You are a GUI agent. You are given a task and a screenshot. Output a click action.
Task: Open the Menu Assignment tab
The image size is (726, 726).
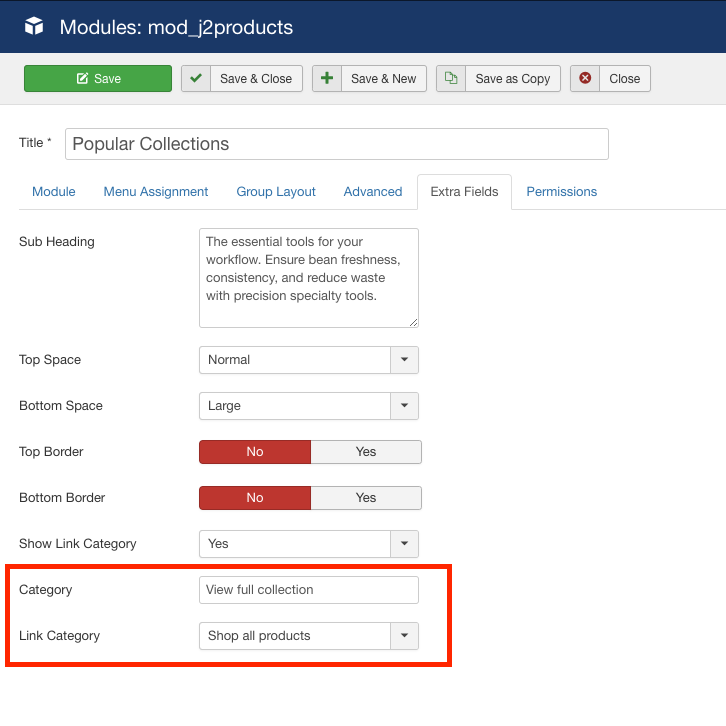coord(156,192)
